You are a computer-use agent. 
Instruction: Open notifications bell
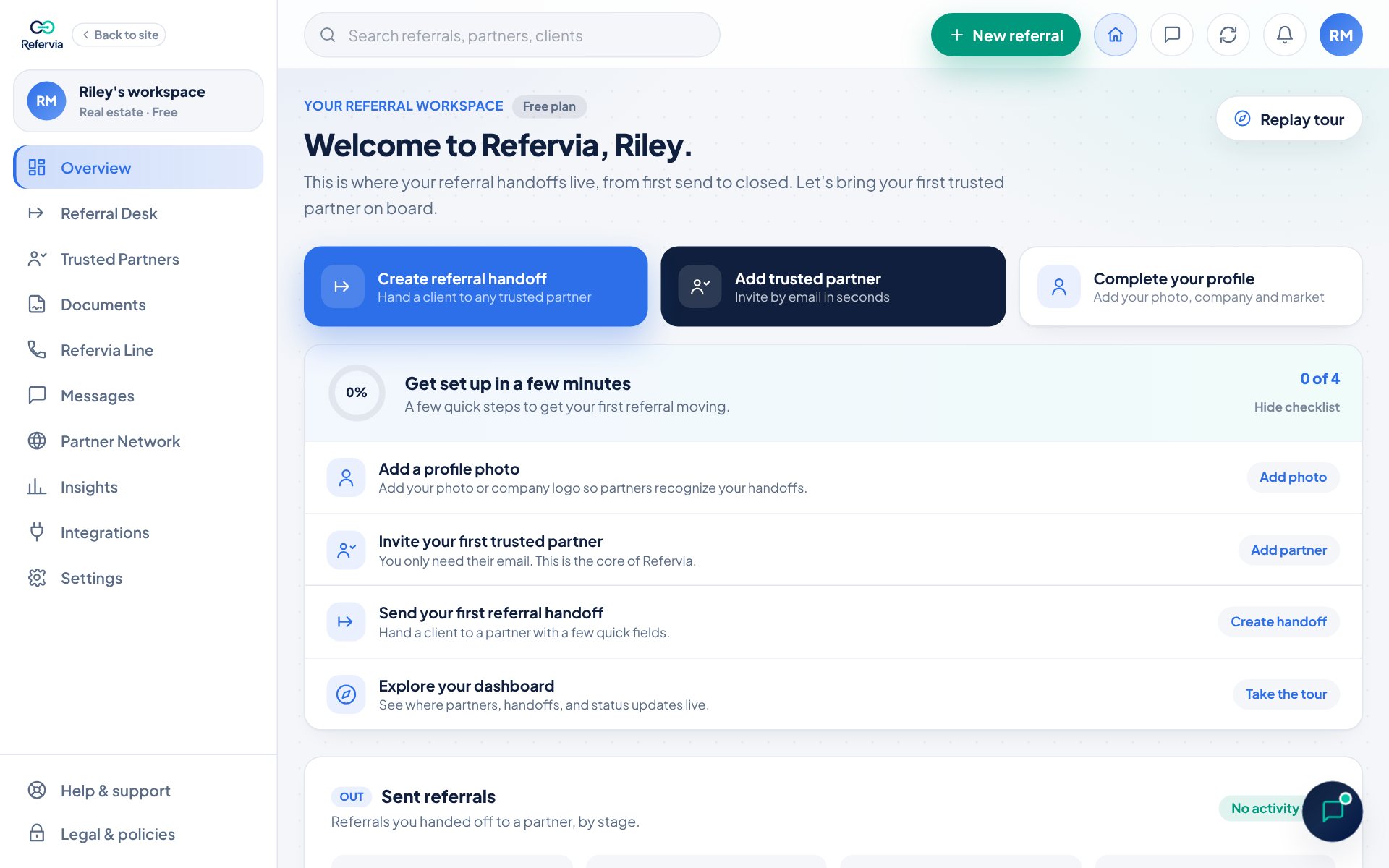[1284, 35]
